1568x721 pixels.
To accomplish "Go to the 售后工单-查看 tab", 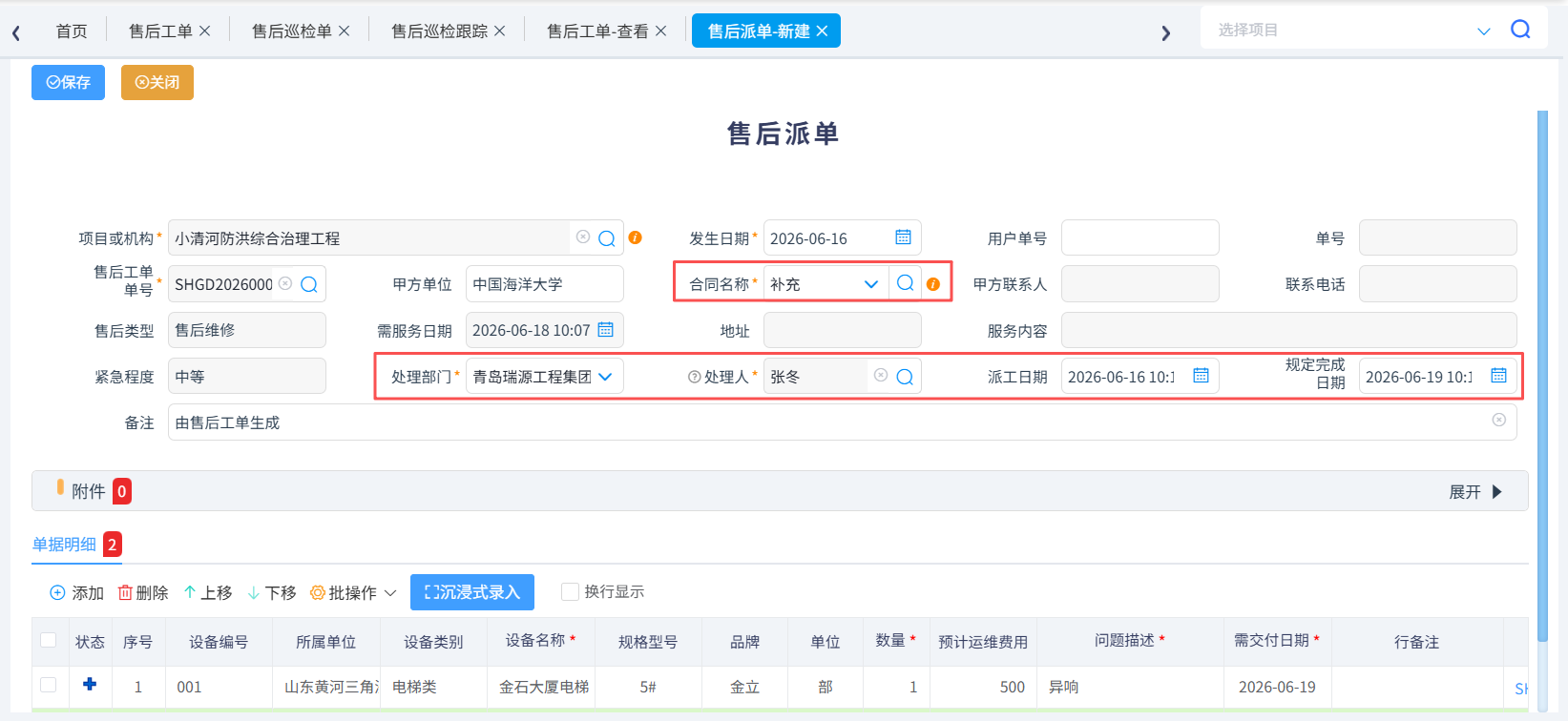I will (x=597, y=31).
